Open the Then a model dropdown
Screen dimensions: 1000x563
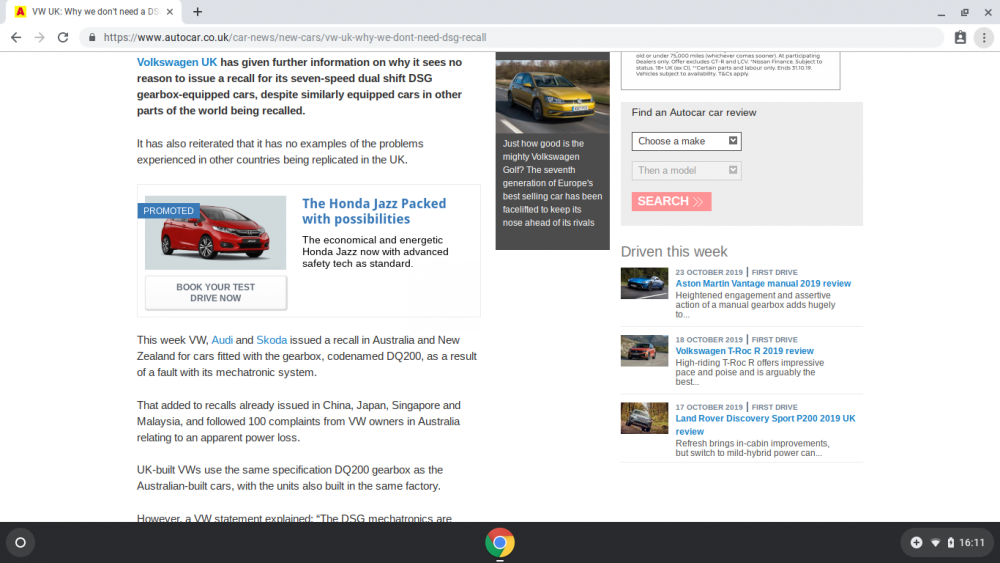(x=686, y=170)
